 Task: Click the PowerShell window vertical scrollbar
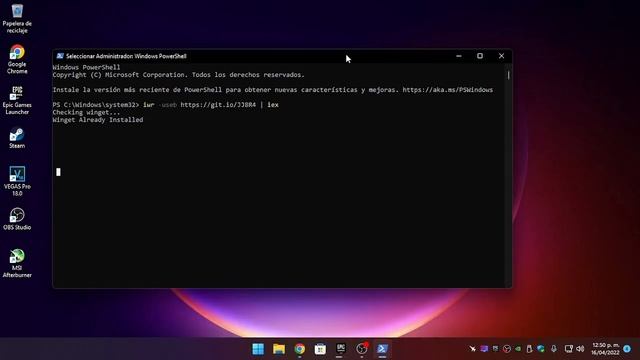pyautogui.click(x=508, y=175)
